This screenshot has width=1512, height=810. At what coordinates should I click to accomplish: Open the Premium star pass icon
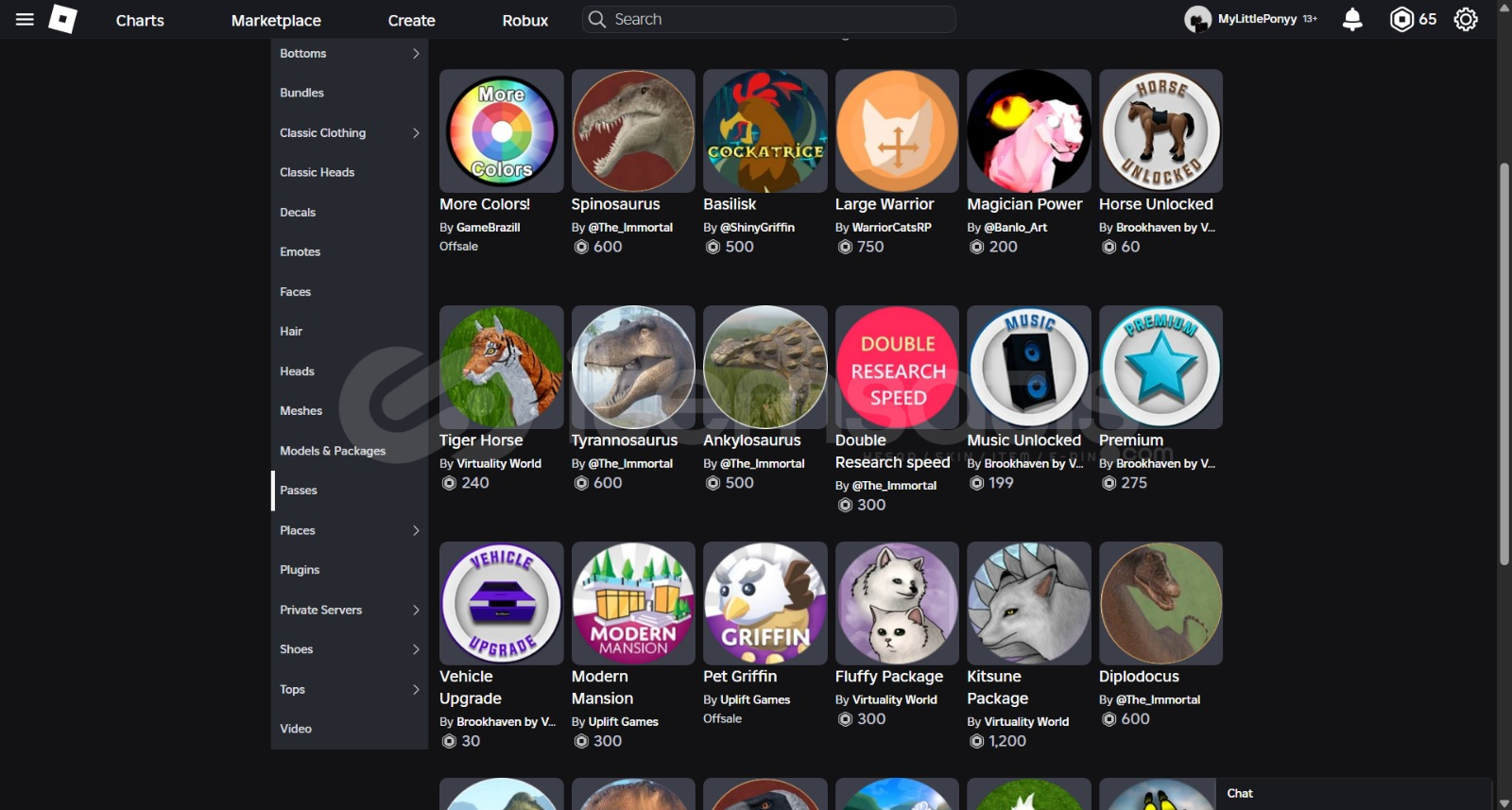tap(1160, 368)
